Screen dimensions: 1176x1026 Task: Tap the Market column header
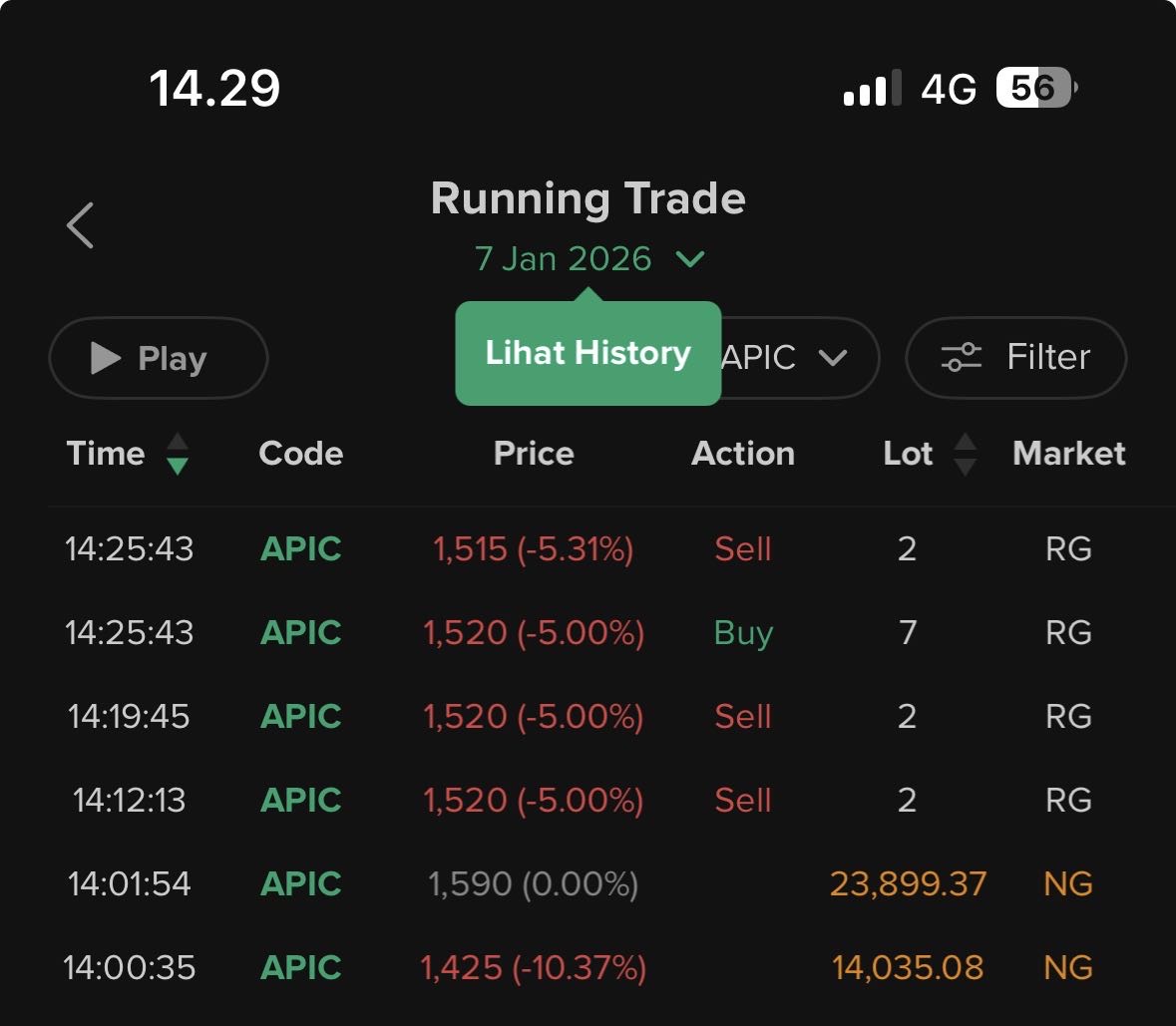(1068, 454)
